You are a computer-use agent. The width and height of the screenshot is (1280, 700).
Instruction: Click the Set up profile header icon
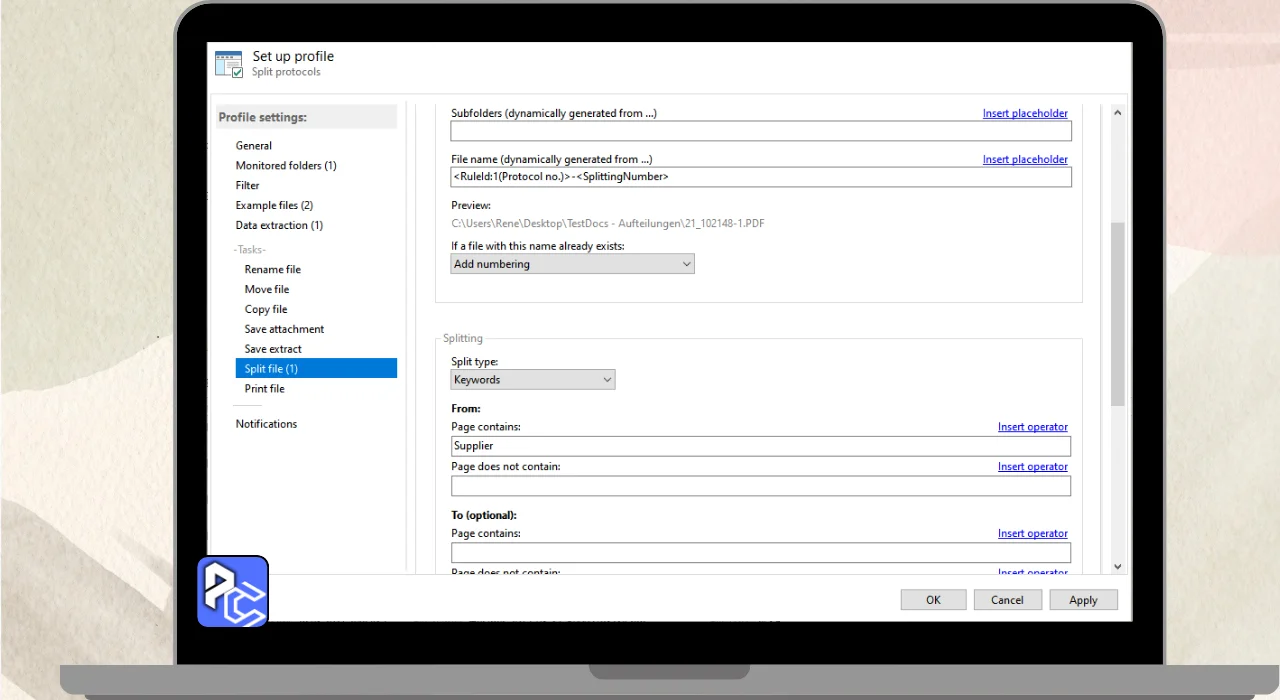click(229, 64)
